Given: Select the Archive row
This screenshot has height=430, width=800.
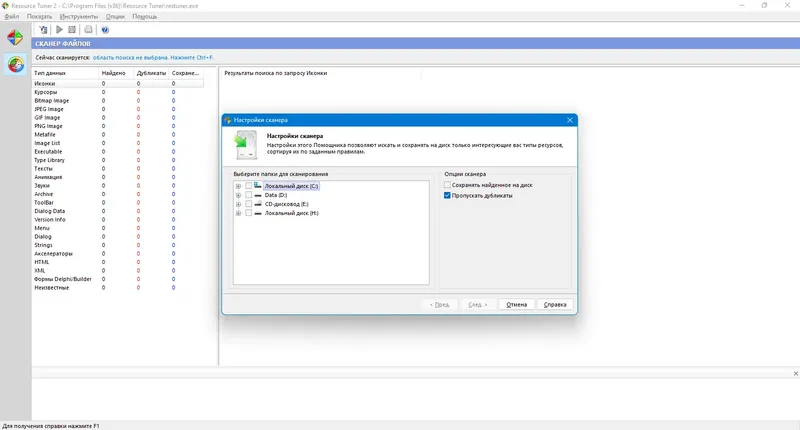Looking at the screenshot, I should [x=117, y=194].
